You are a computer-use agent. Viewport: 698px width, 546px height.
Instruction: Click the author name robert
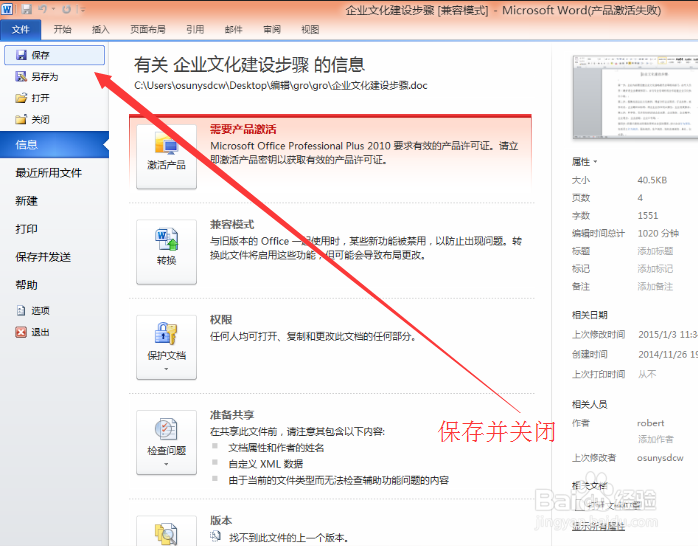pos(650,423)
